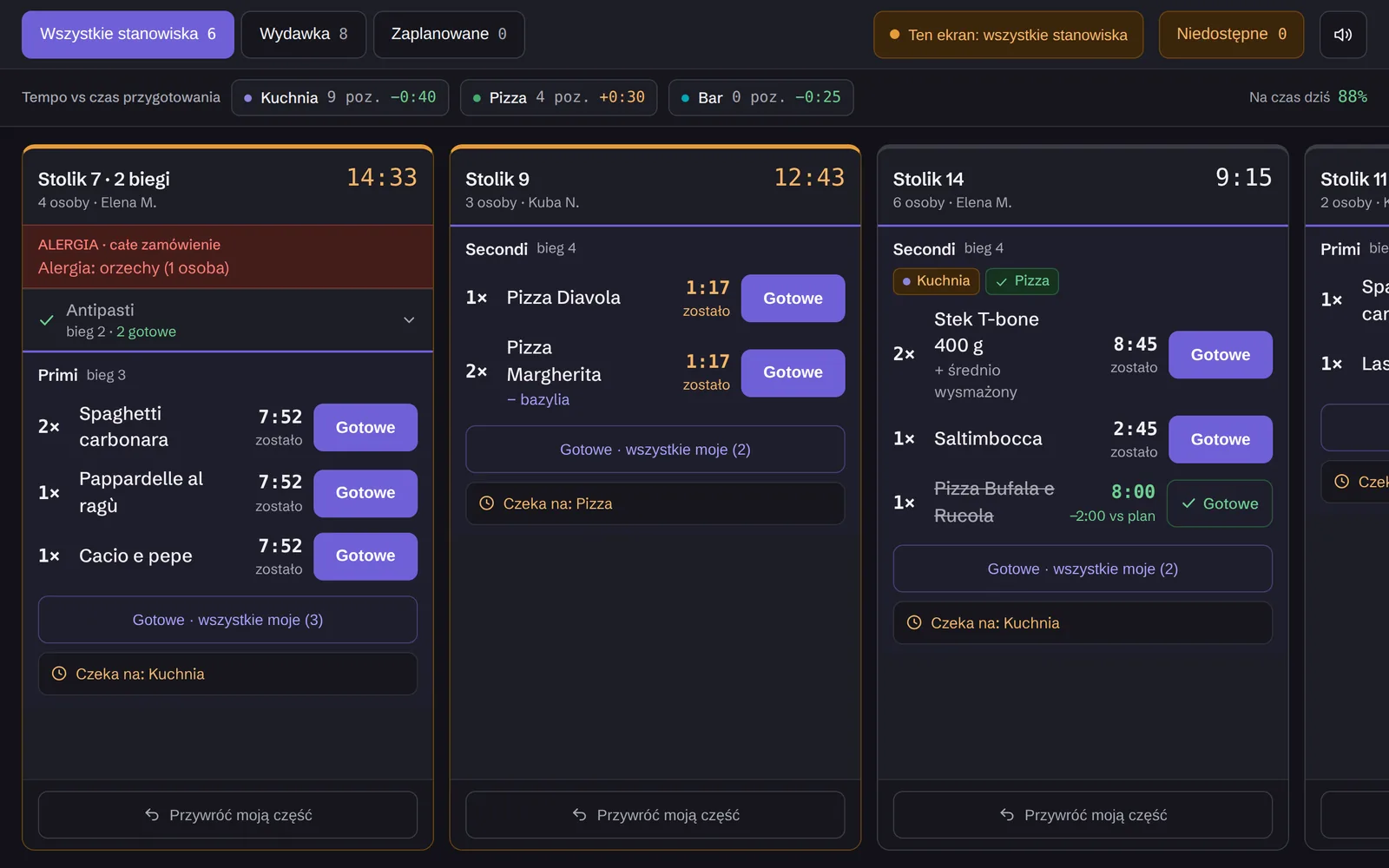Click the Stolik 14 timer 9:15
The width and height of the screenshot is (1389, 868).
click(1244, 178)
